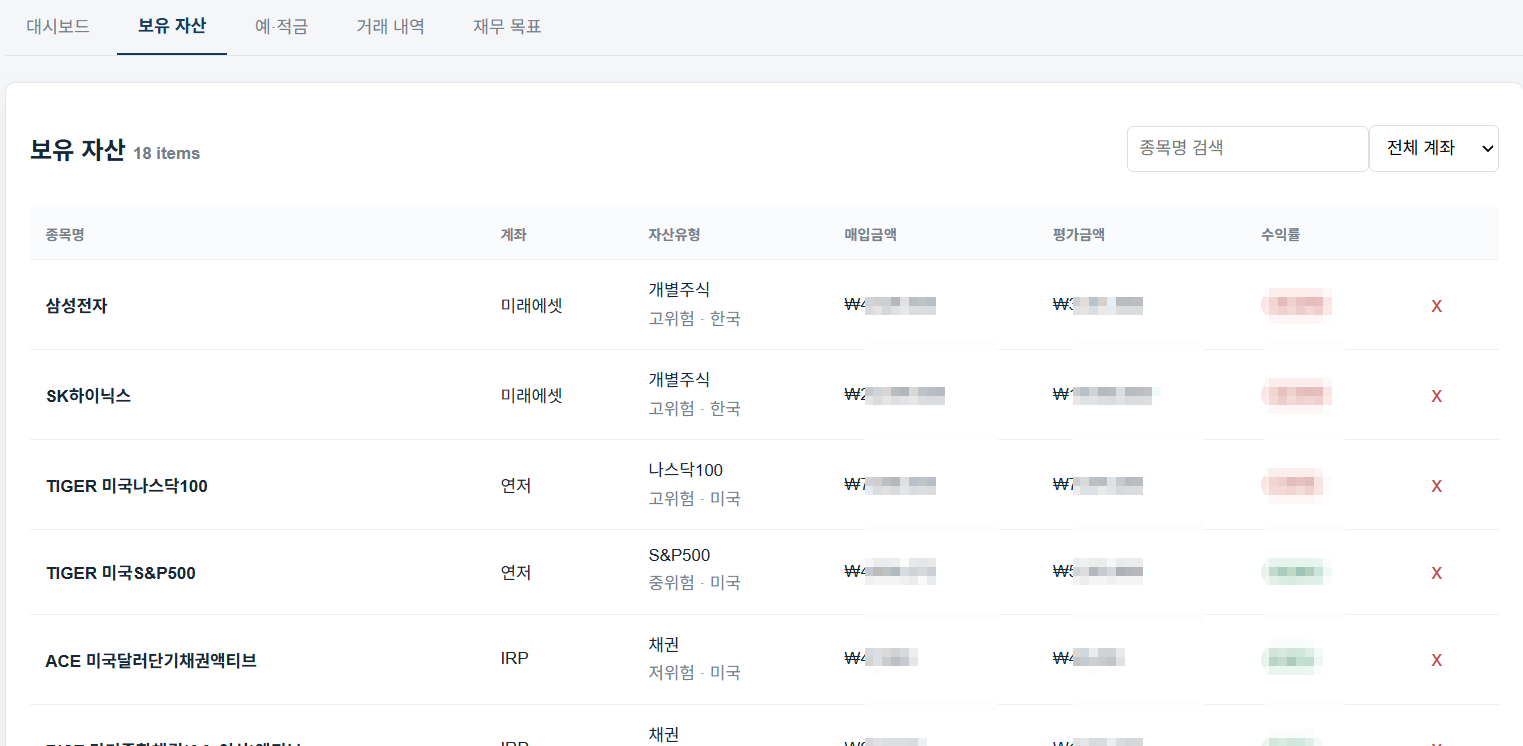Click IRP account in ACE 미국달러단기채권액티브 row
This screenshot has height=746, width=1523.
pyautogui.click(x=515, y=659)
